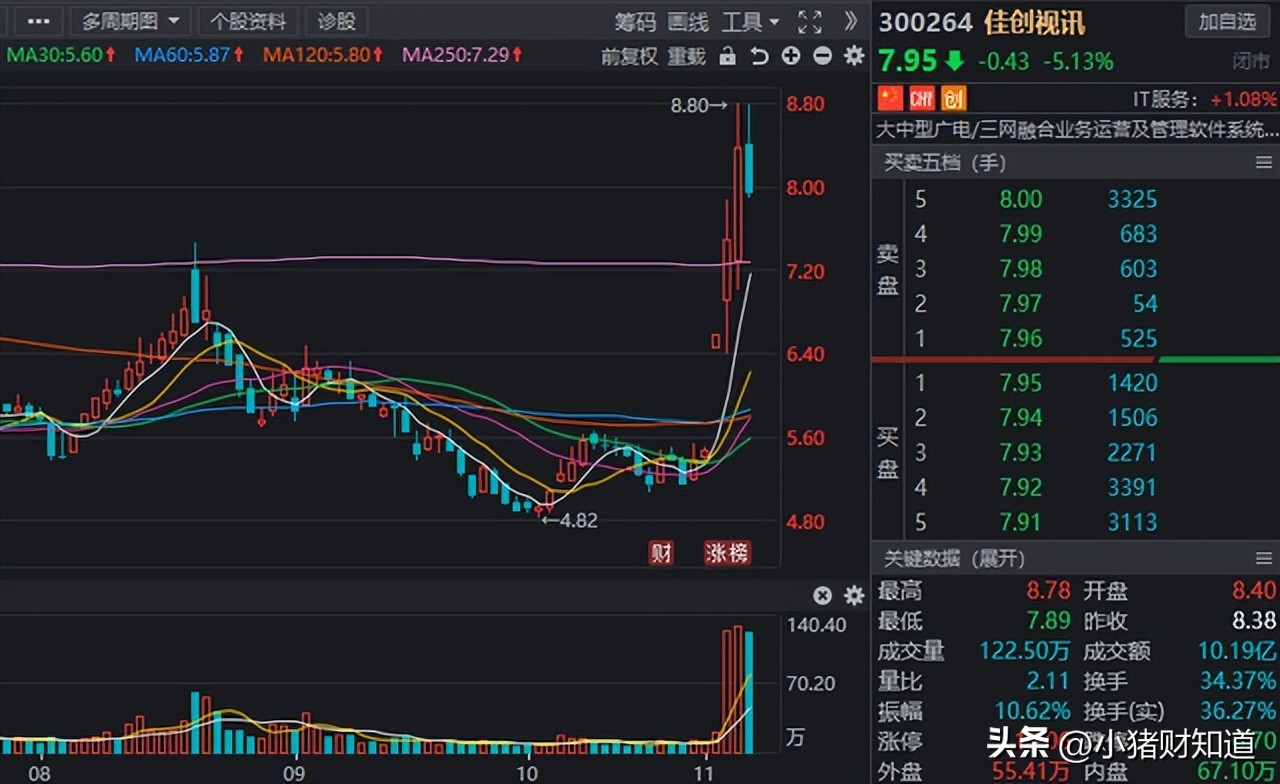The image size is (1280, 784).
Task: Click the 诊股 diagnosis button
Action: 336,21
